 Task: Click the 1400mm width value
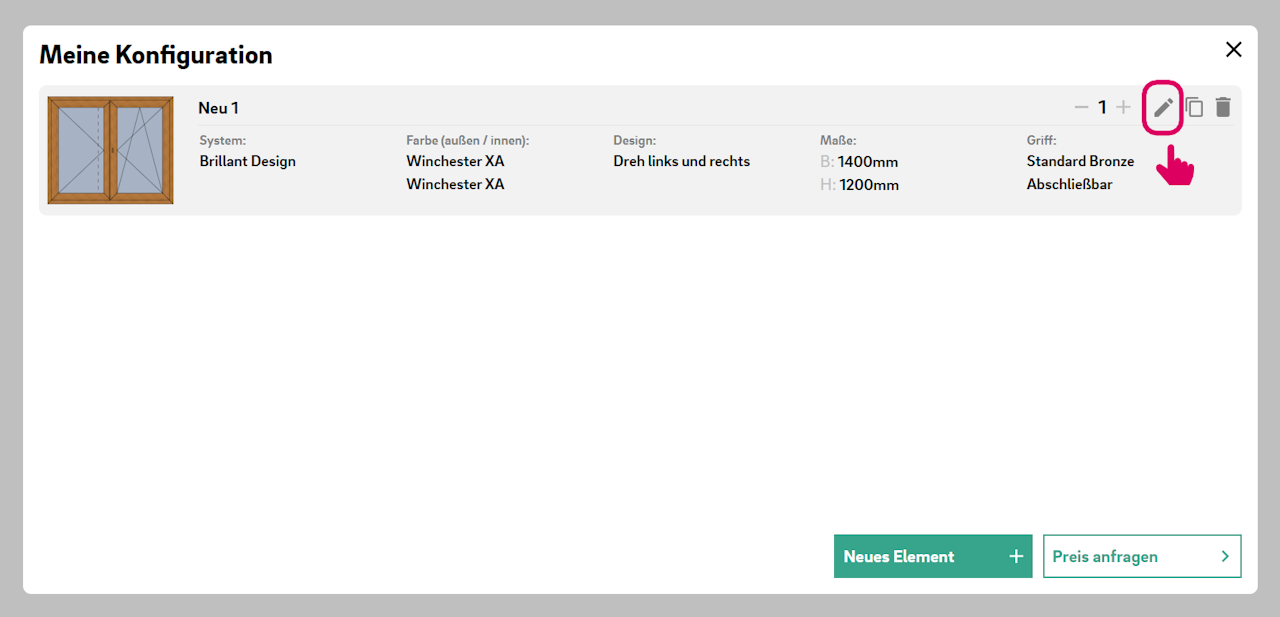click(x=868, y=162)
